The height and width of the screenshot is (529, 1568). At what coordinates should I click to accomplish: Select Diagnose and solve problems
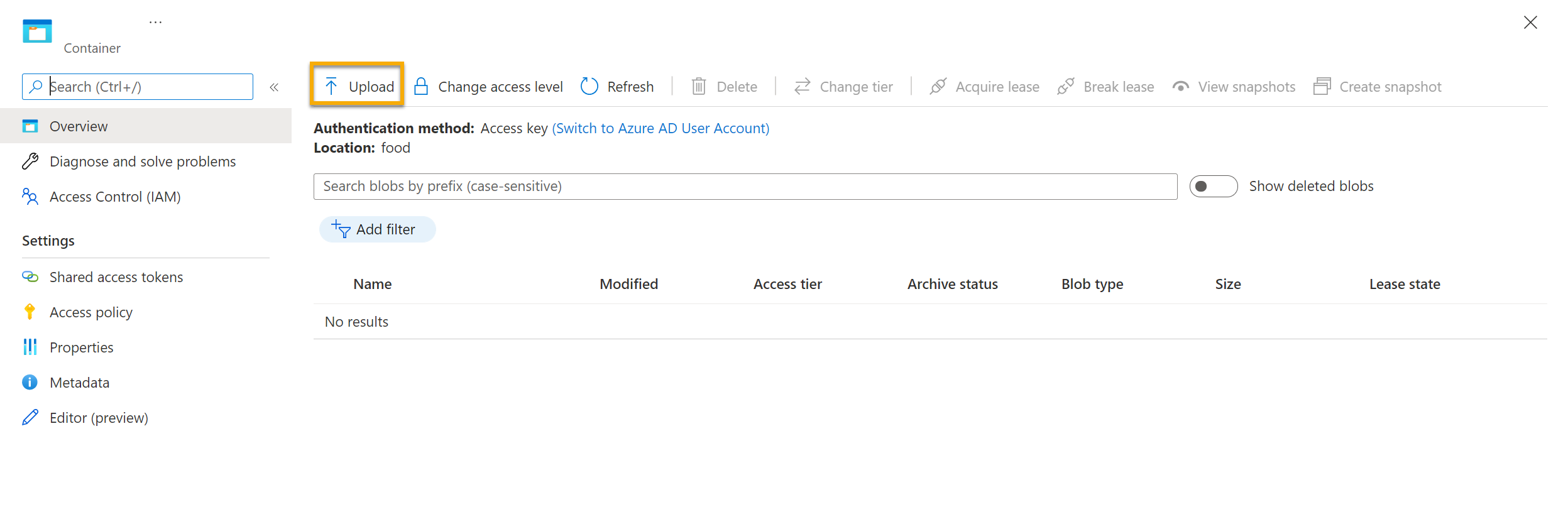(143, 161)
